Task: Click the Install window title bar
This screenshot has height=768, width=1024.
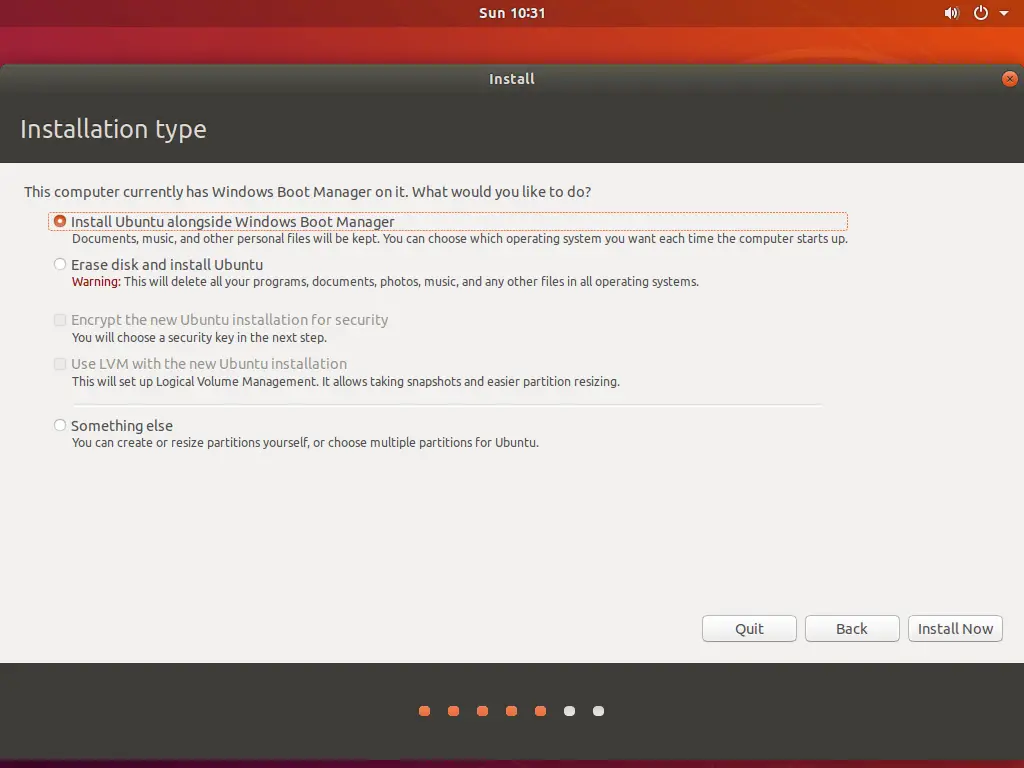Action: pyautogui.click(x=512, y=78)
